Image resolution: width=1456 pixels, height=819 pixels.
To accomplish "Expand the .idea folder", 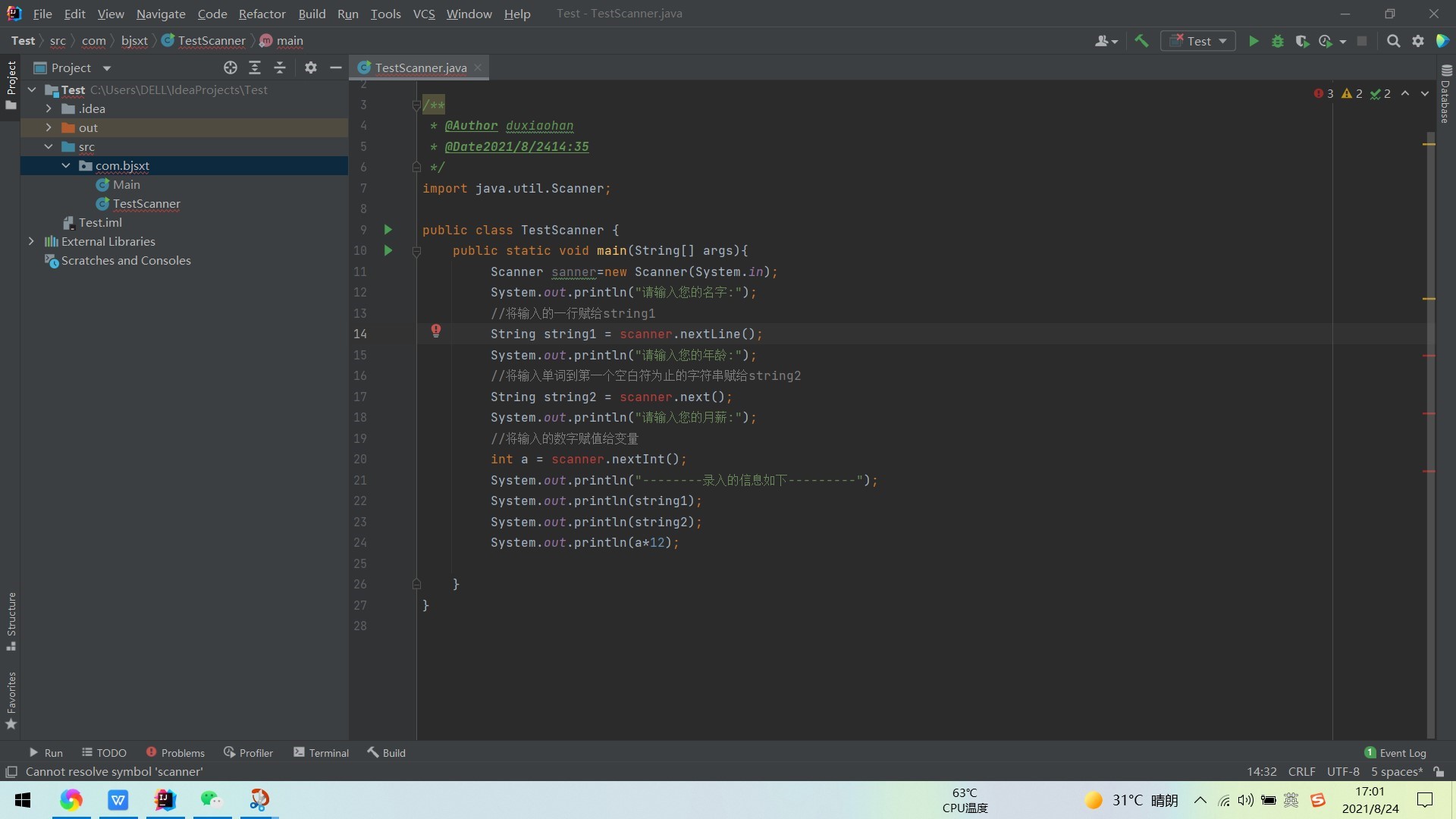I will click(49, 108).
